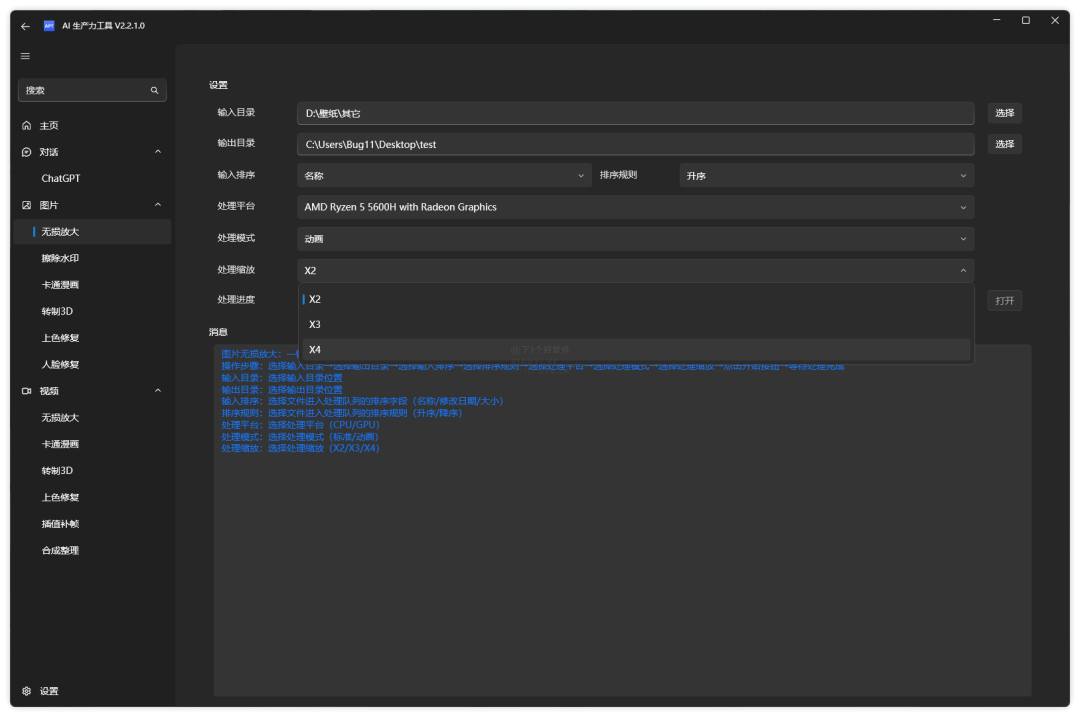This screenshot has height=717, width=1080.
Task: Toggle the hamburger menu icon
Action: pos(25,56)
